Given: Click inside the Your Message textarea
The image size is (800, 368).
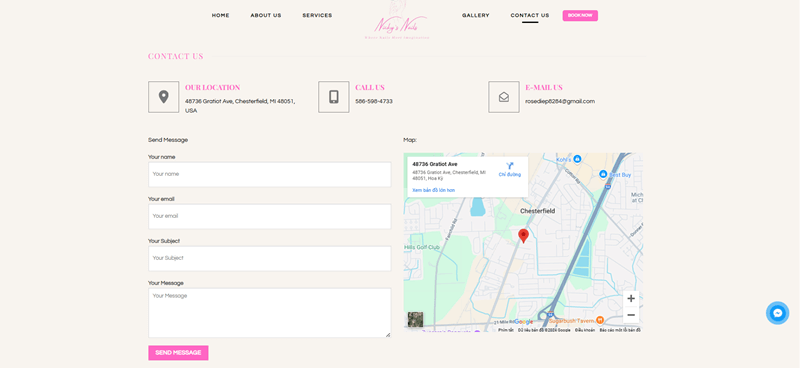Looking at the screenshot, I should [269, 312].
